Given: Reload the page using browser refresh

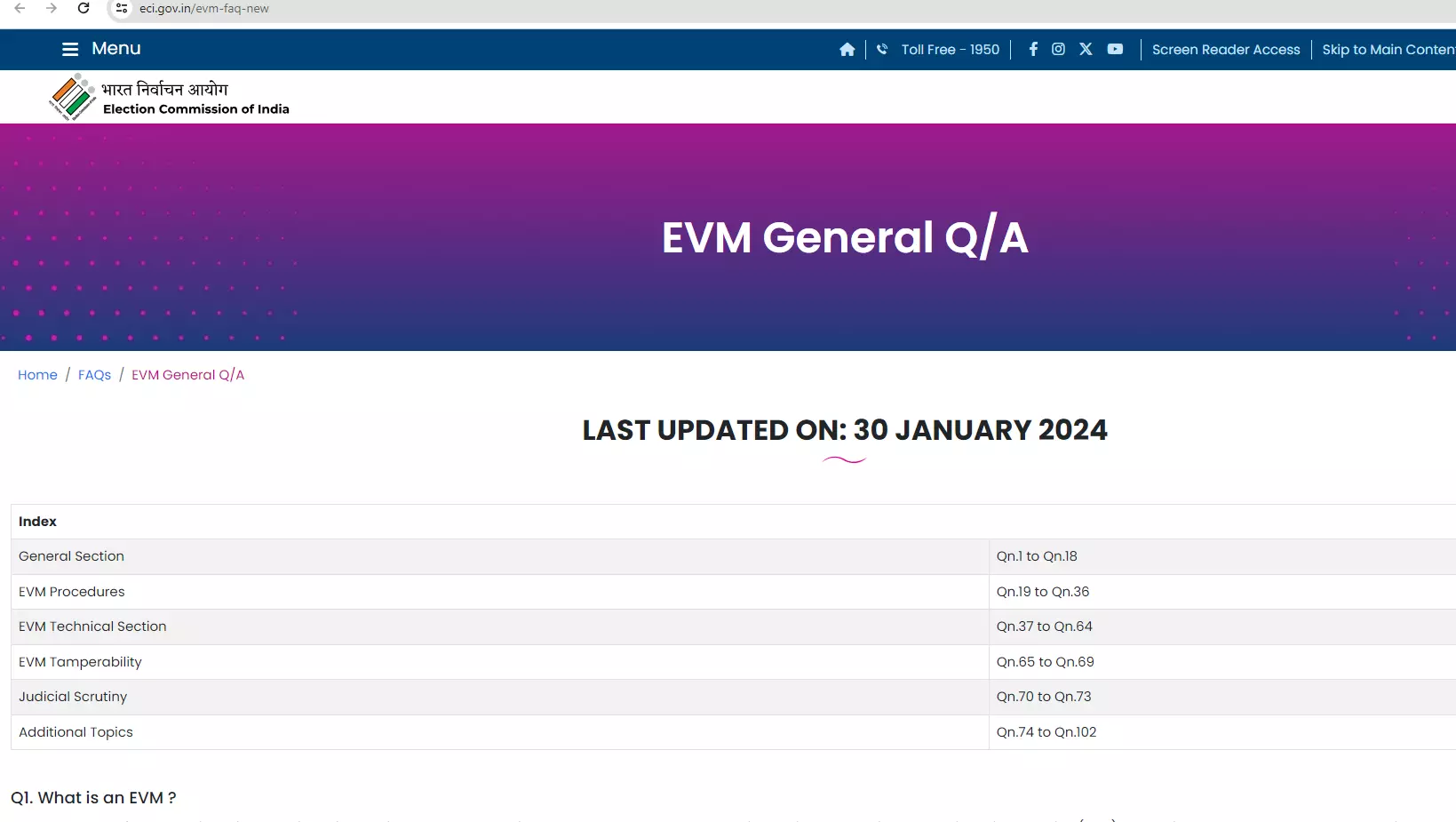Looking at the screenshot, I should click(x=84, y=9).
